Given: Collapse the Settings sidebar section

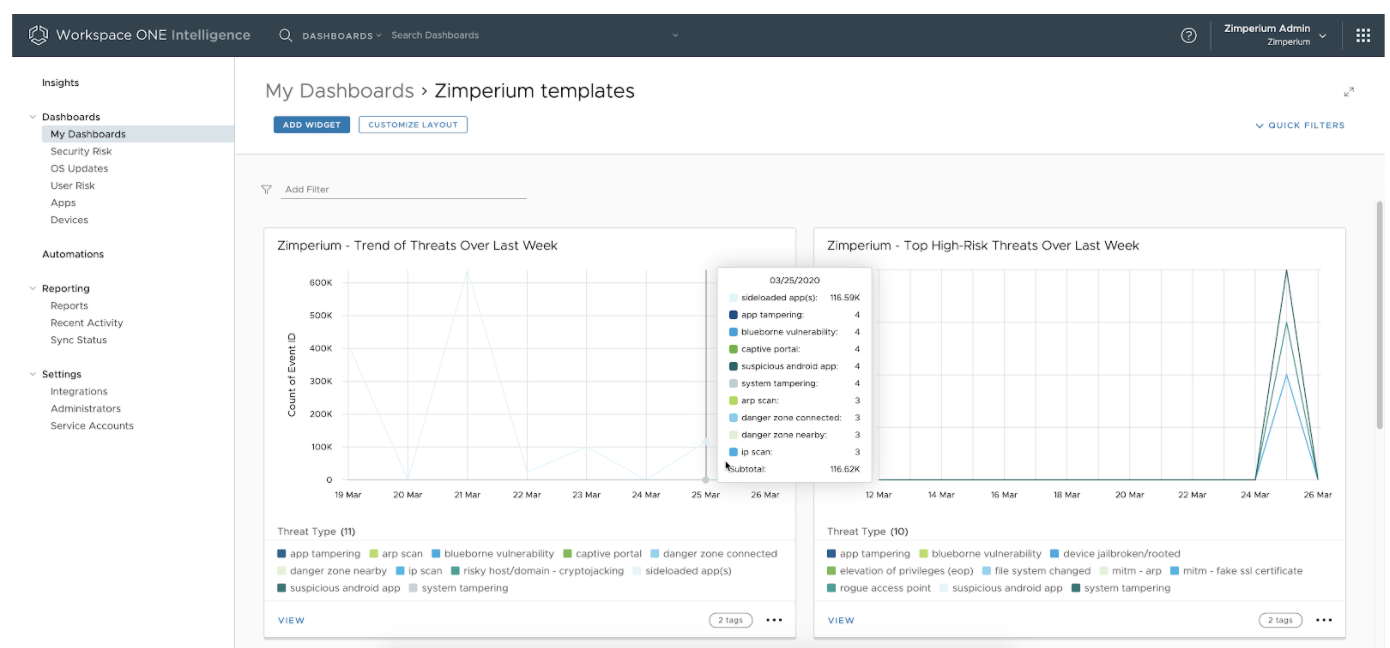Looking at the screenshot, I should (x=33, y=374).
